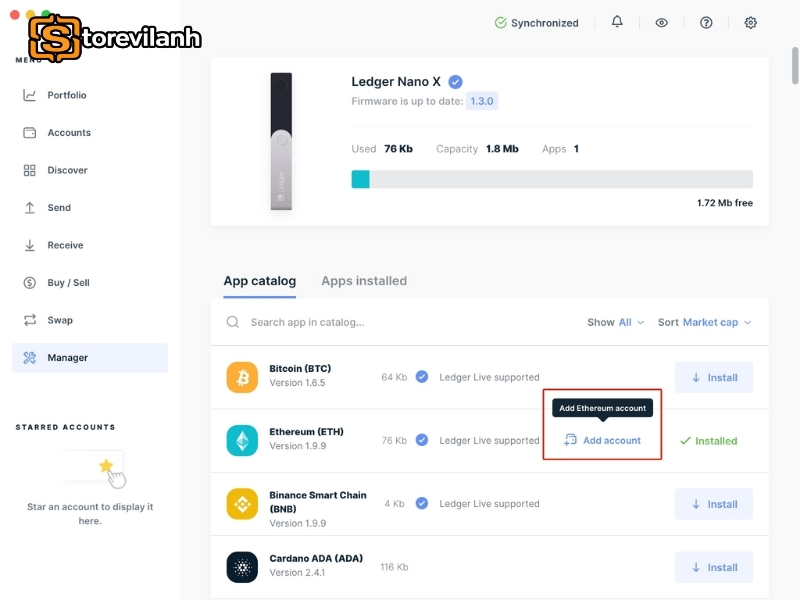
Task: Click the Synchronized status indicator
Action: coord(536,23)
